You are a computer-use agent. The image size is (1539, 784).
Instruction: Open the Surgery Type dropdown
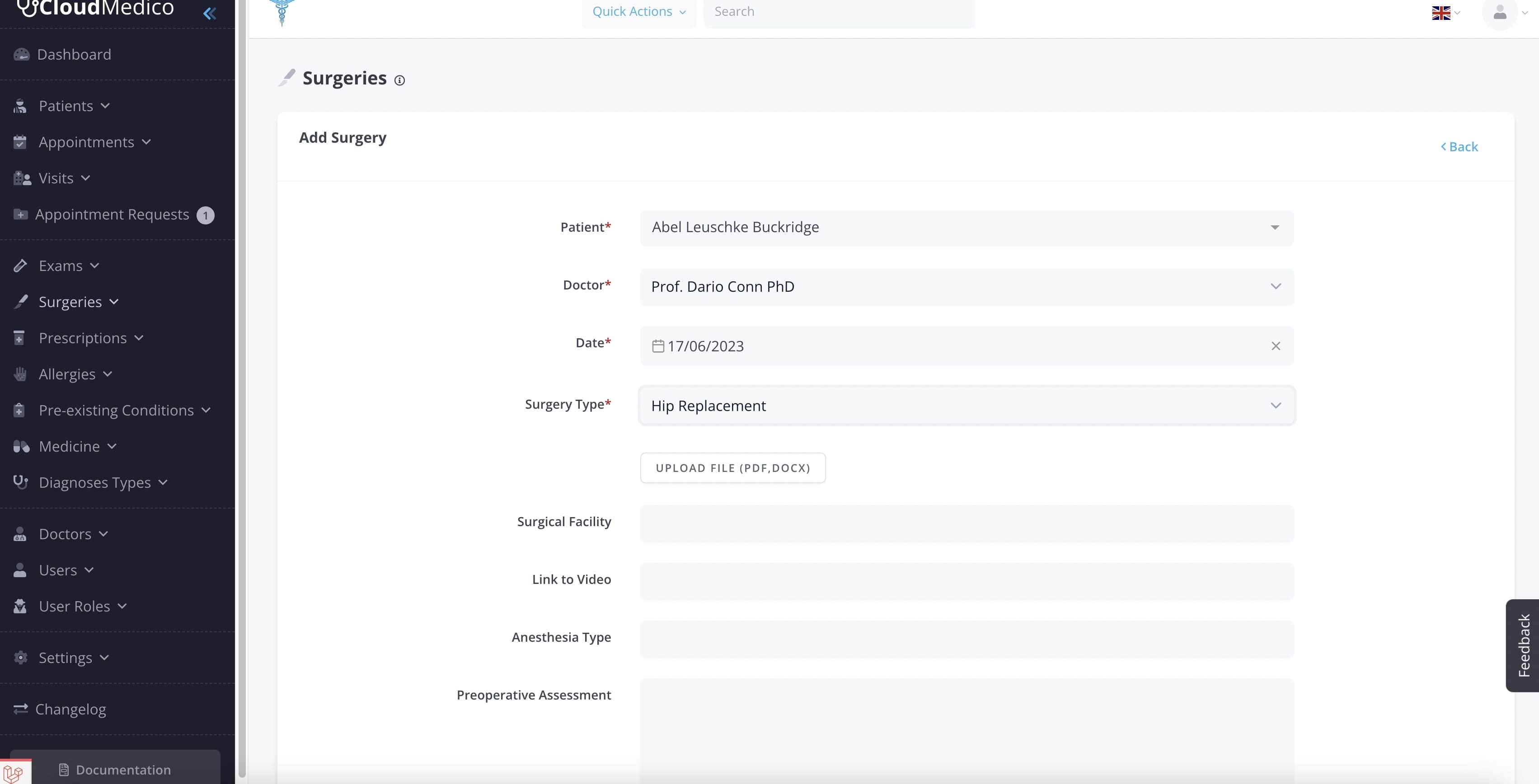[x=967, y=406]
